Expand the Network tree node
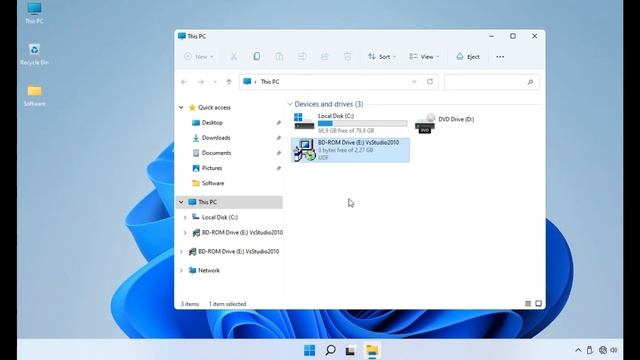 tap(181, 270)
